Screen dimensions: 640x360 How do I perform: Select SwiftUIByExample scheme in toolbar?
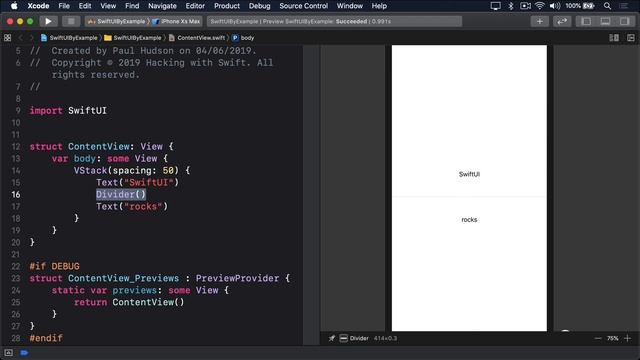pyautogui.click(x=117, y=21)
